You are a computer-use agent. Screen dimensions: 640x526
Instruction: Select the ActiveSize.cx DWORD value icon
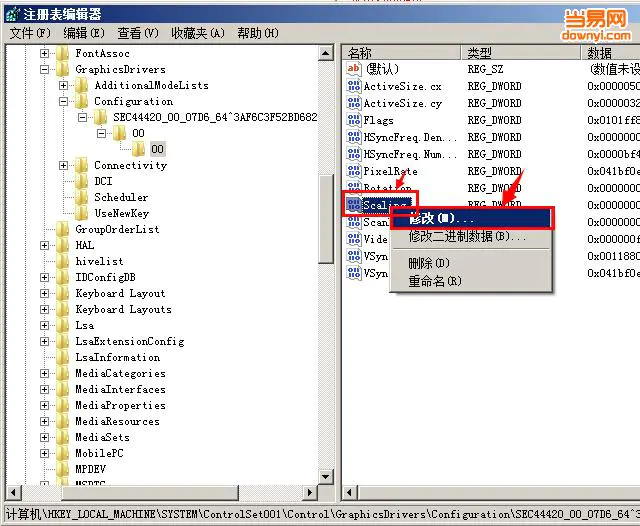click(x=353, y=86)
